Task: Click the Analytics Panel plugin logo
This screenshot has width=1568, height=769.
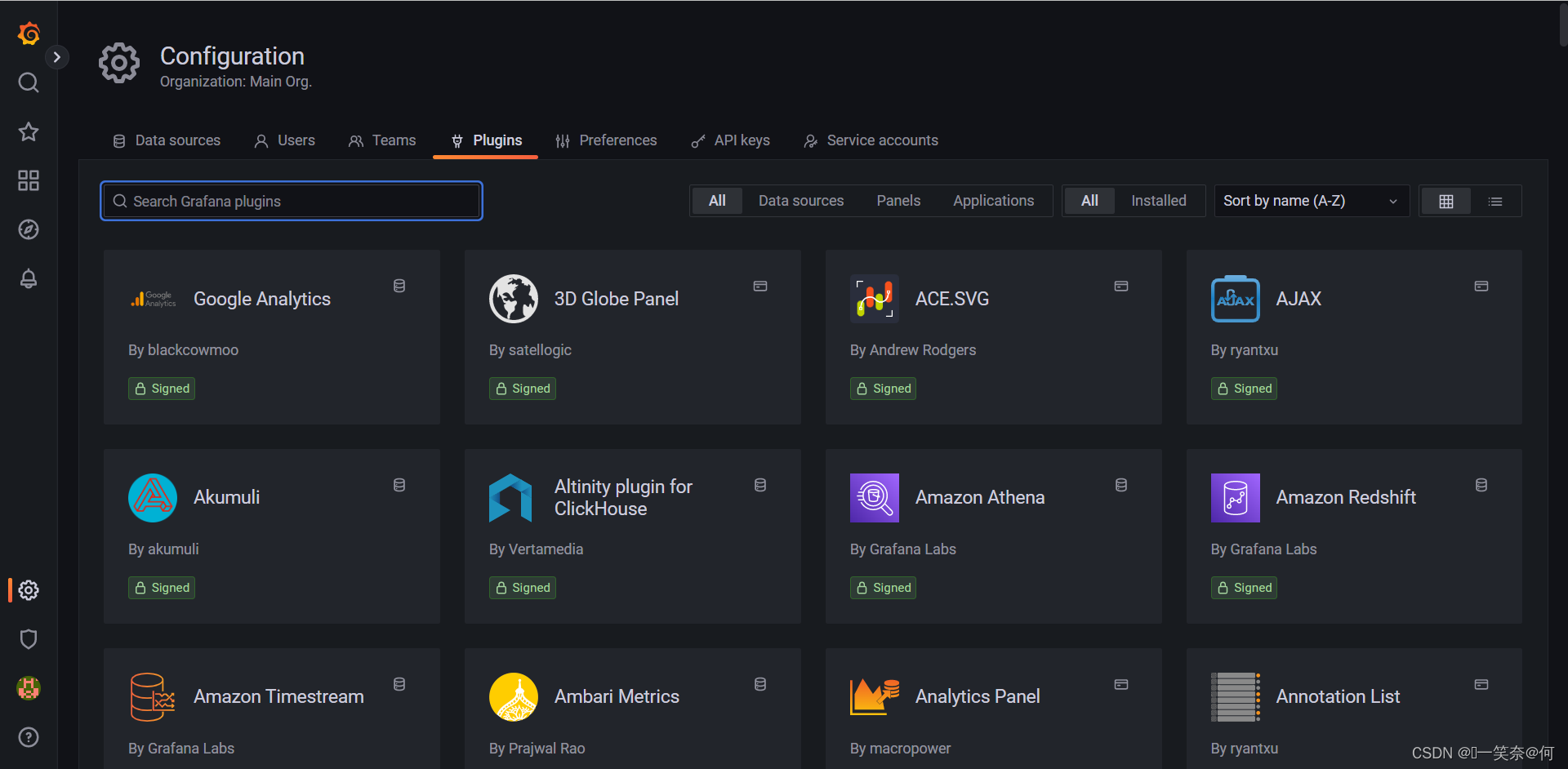Action: (x=875, y=697)
